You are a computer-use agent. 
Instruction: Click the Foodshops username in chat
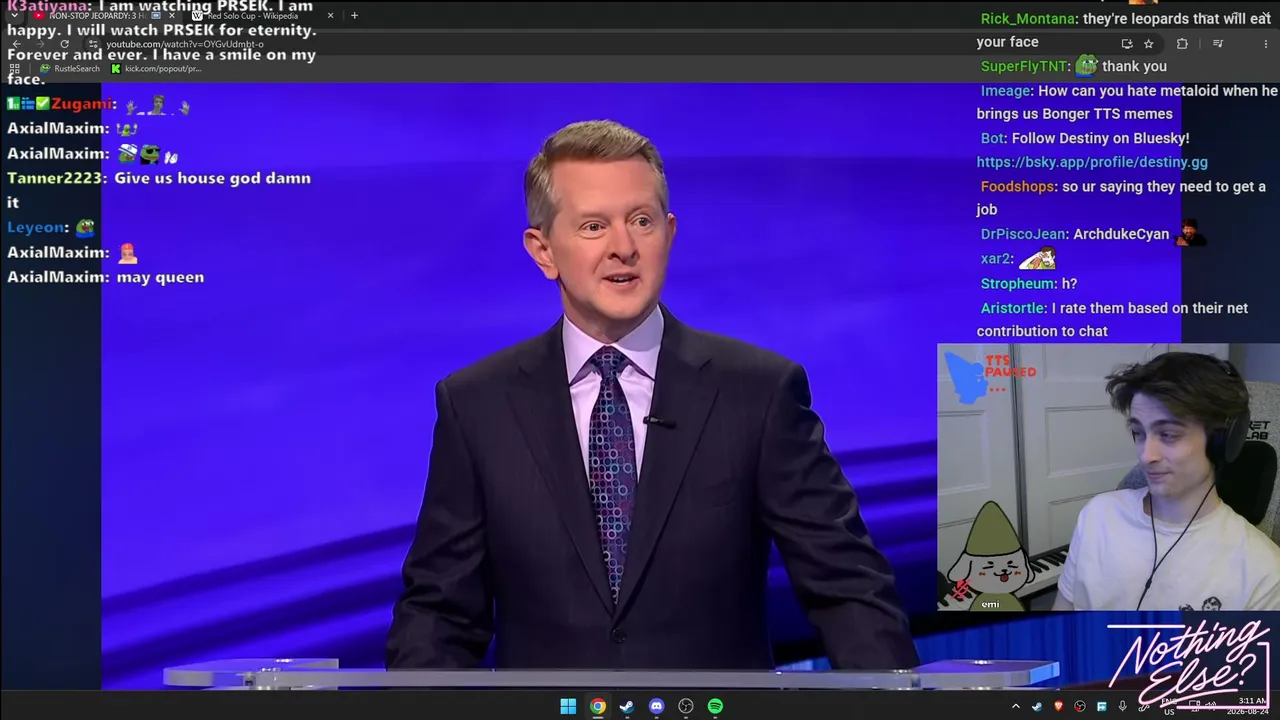1017,187
